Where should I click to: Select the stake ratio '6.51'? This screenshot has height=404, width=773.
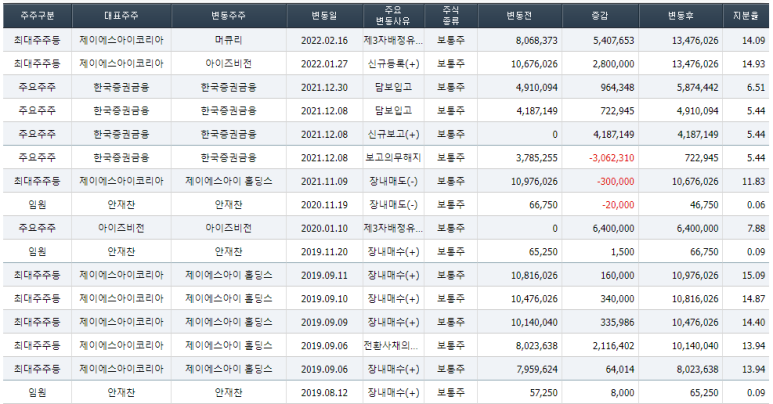756,87
